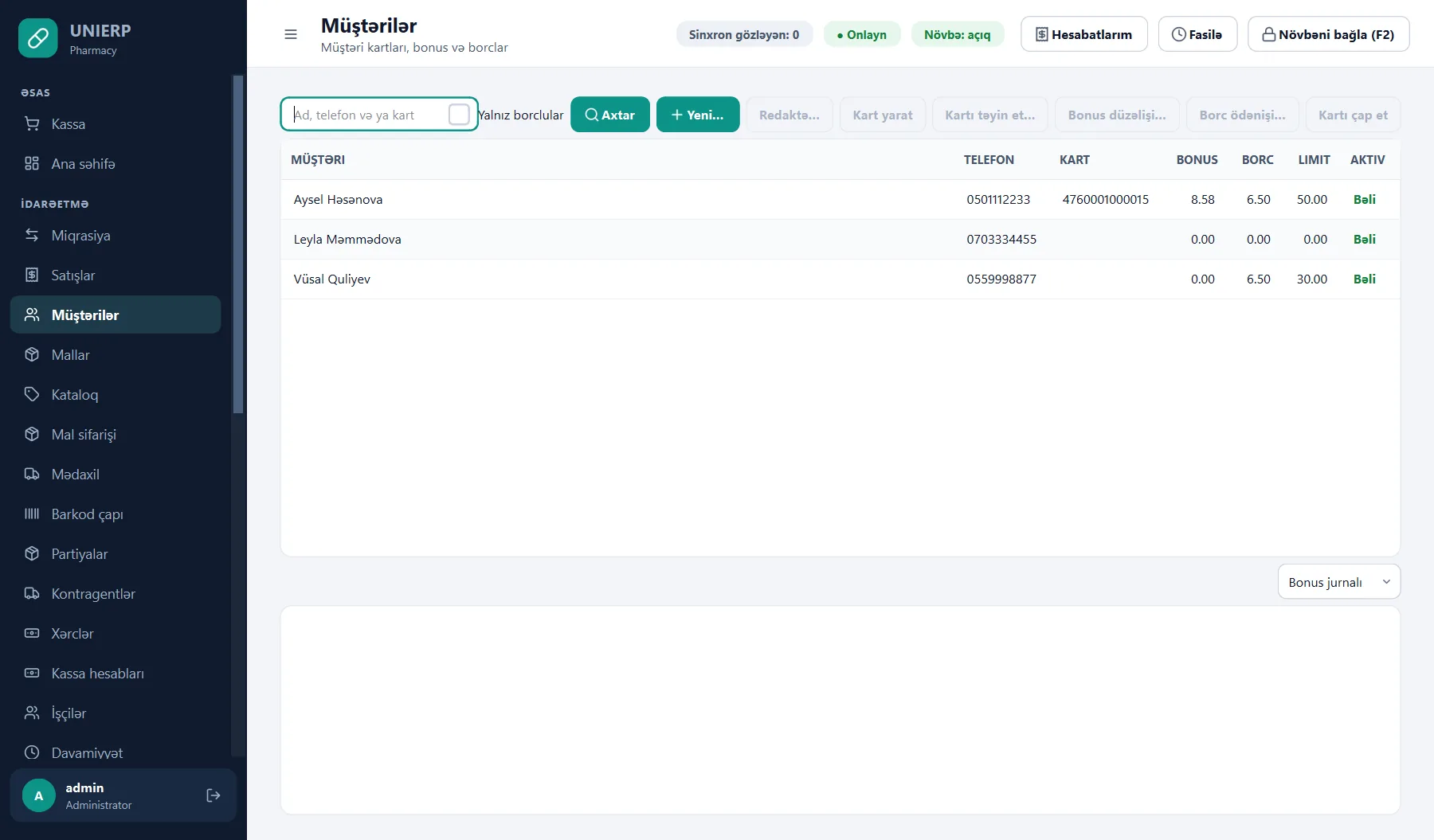Click the Davamiyyət clock icon
Viewport: 1434px width, 840px height.
[32, 752]
